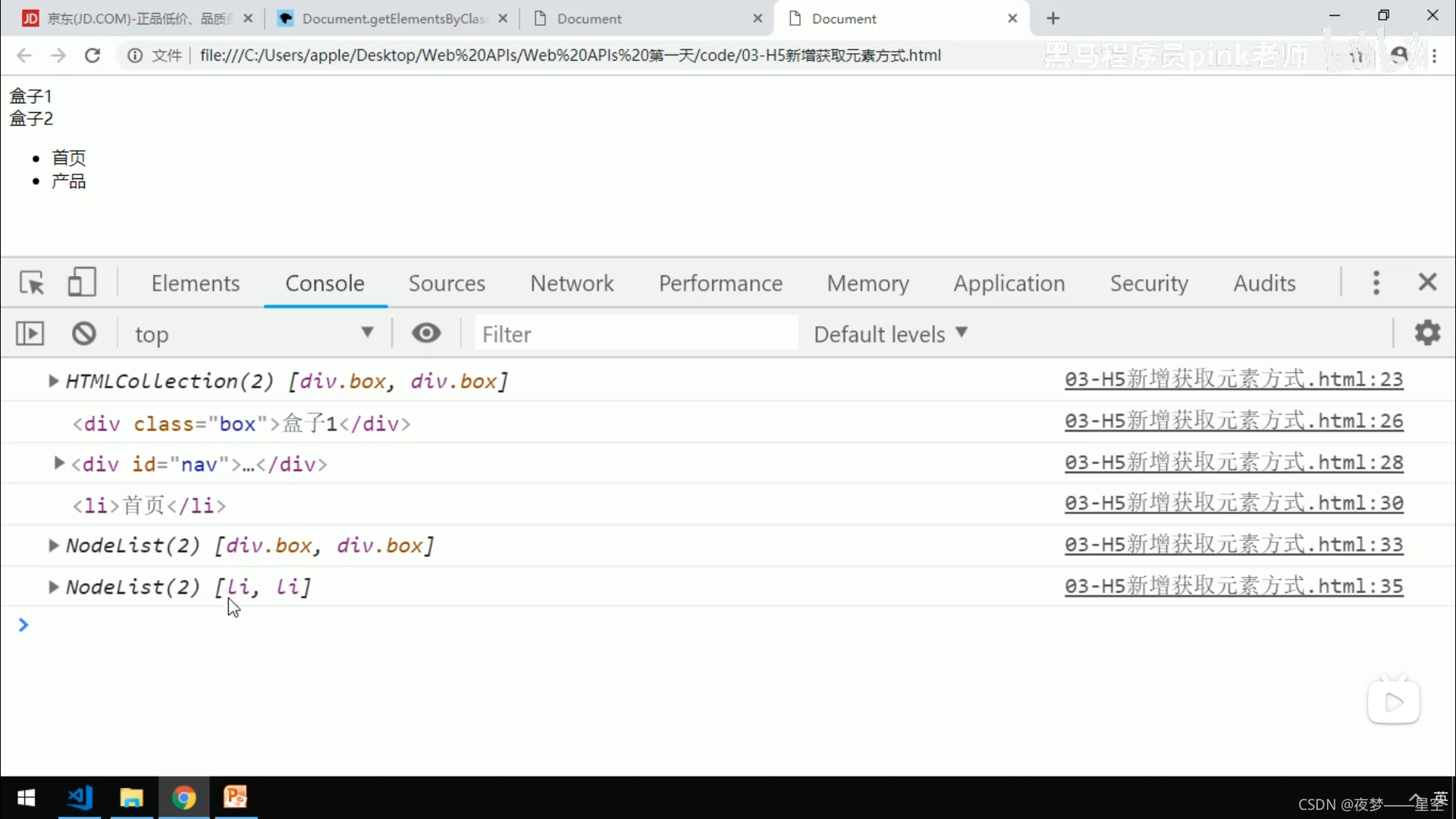Open source link html:35
The image size is (1456, 819).
[1234, 586]
